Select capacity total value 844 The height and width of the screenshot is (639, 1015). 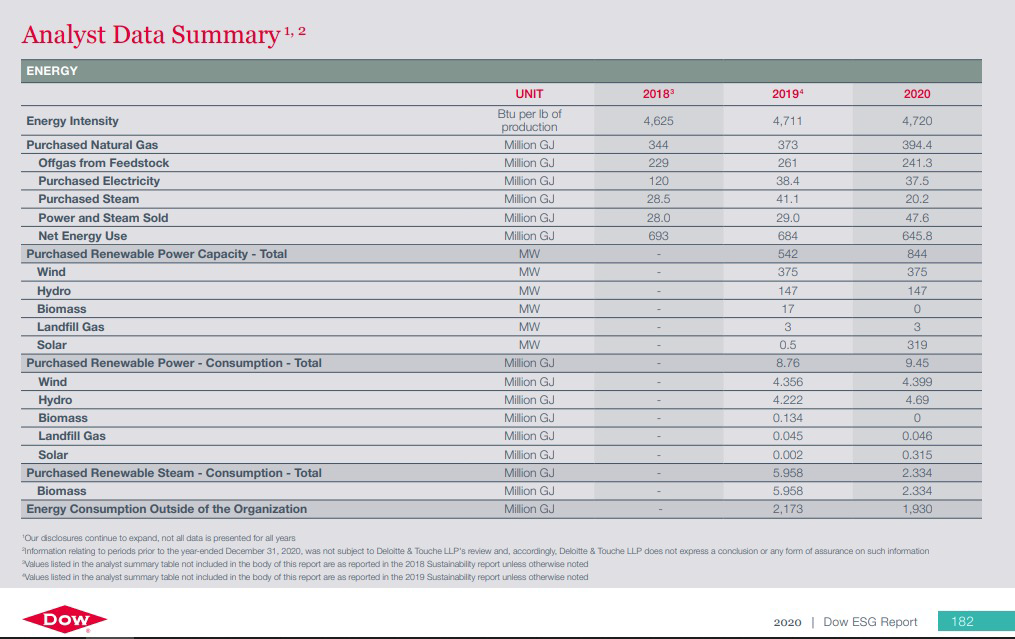click(x=917, y=254)
